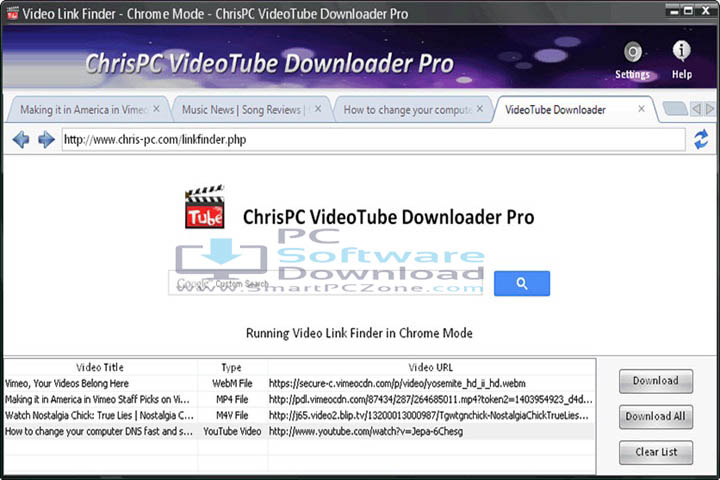Screen dimensions: 720x480
Task: Close the VideoTube Downloader tab
Action: coord(641,109)
